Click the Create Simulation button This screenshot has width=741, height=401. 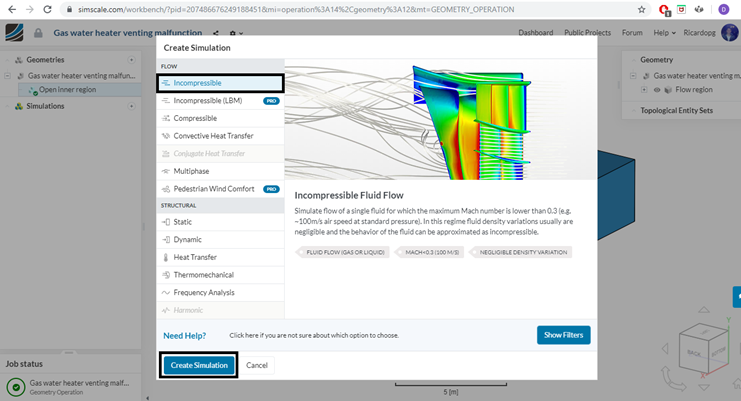tap(199, 365)
